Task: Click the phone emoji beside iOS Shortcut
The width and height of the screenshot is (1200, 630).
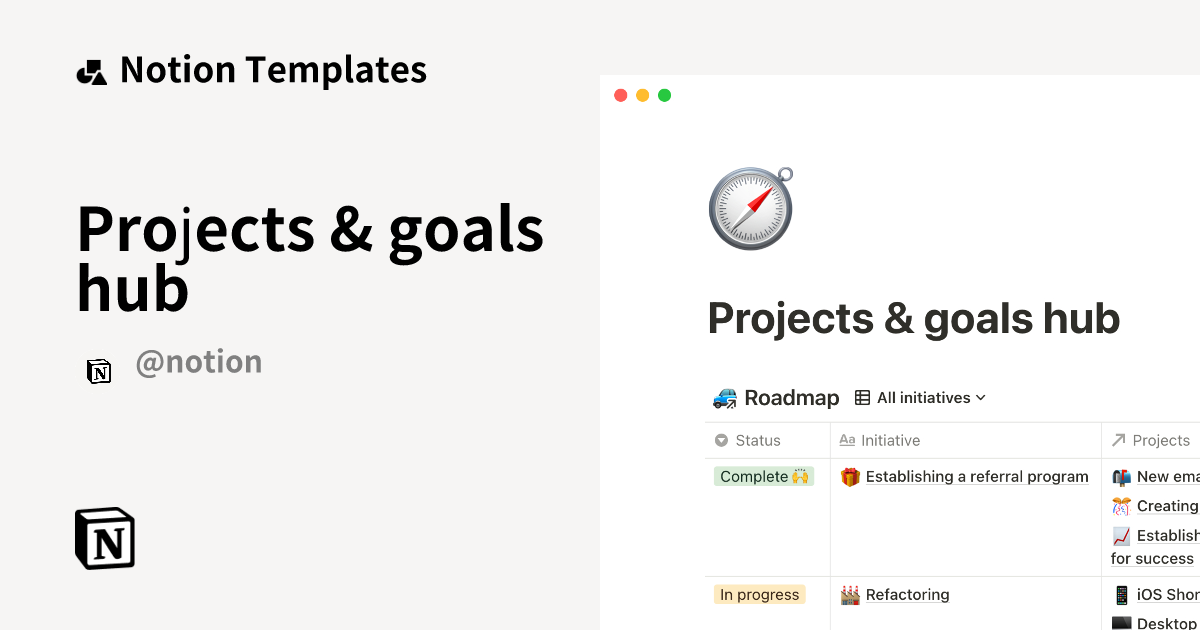Action: (1122, 594)
